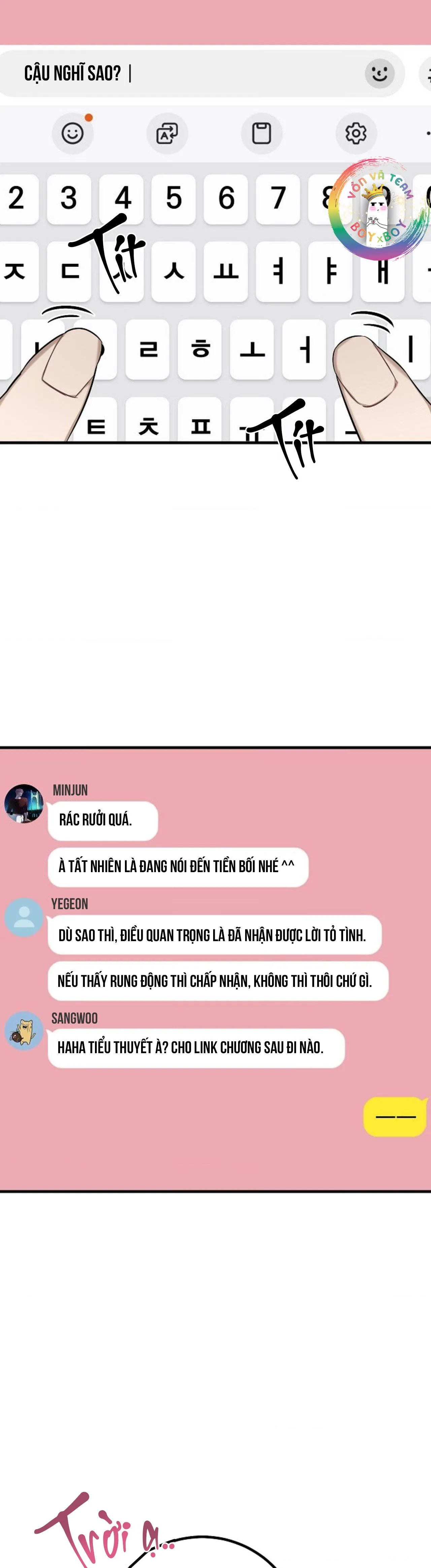The height and width of the screenshot is (1568, 431).
Task: Tap the ㅎ key on keyboard
Action: click(x=200, y=349)
